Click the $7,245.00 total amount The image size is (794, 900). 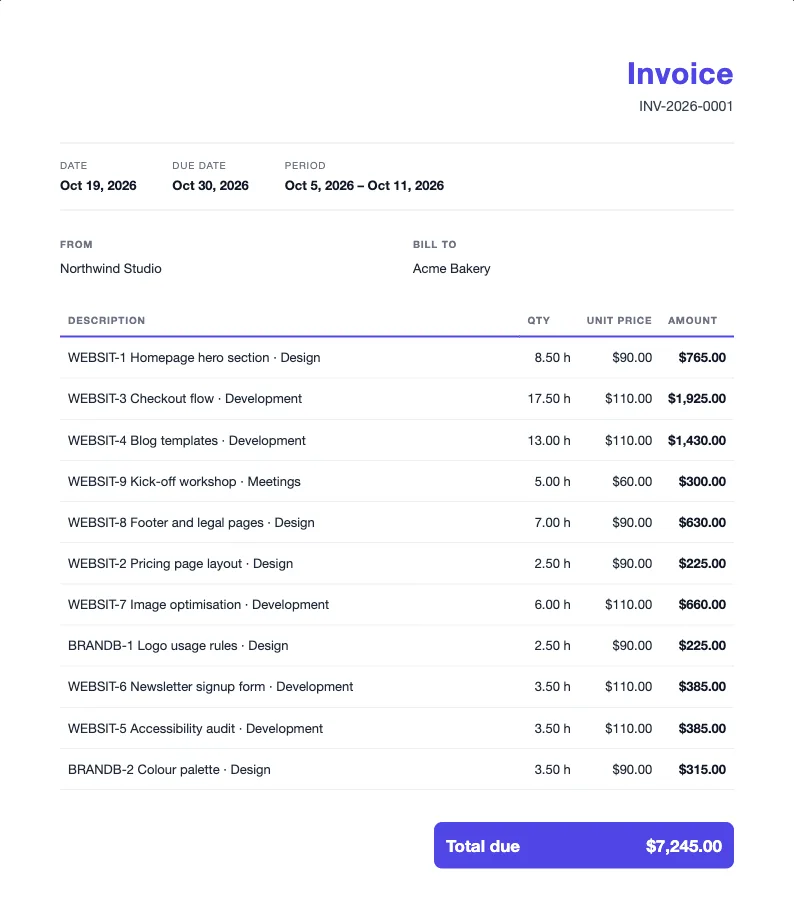pos(684,847)
